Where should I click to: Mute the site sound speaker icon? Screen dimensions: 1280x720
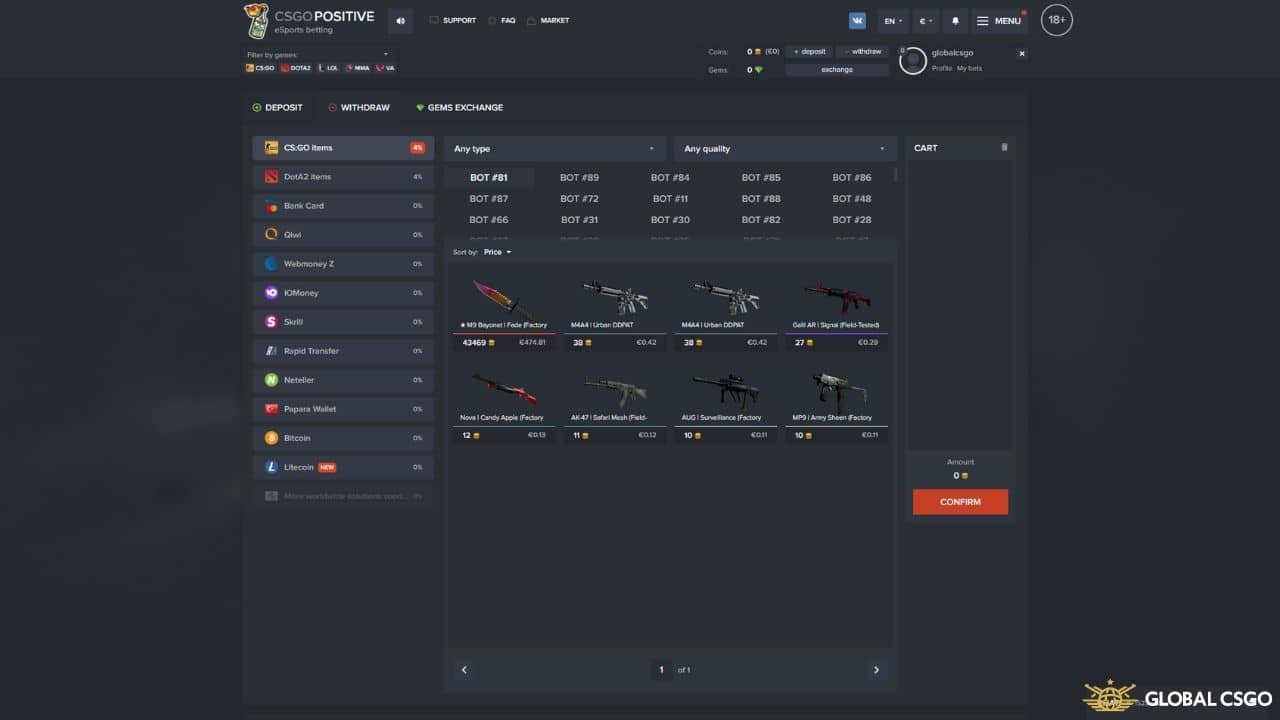[x=400, y=20]
